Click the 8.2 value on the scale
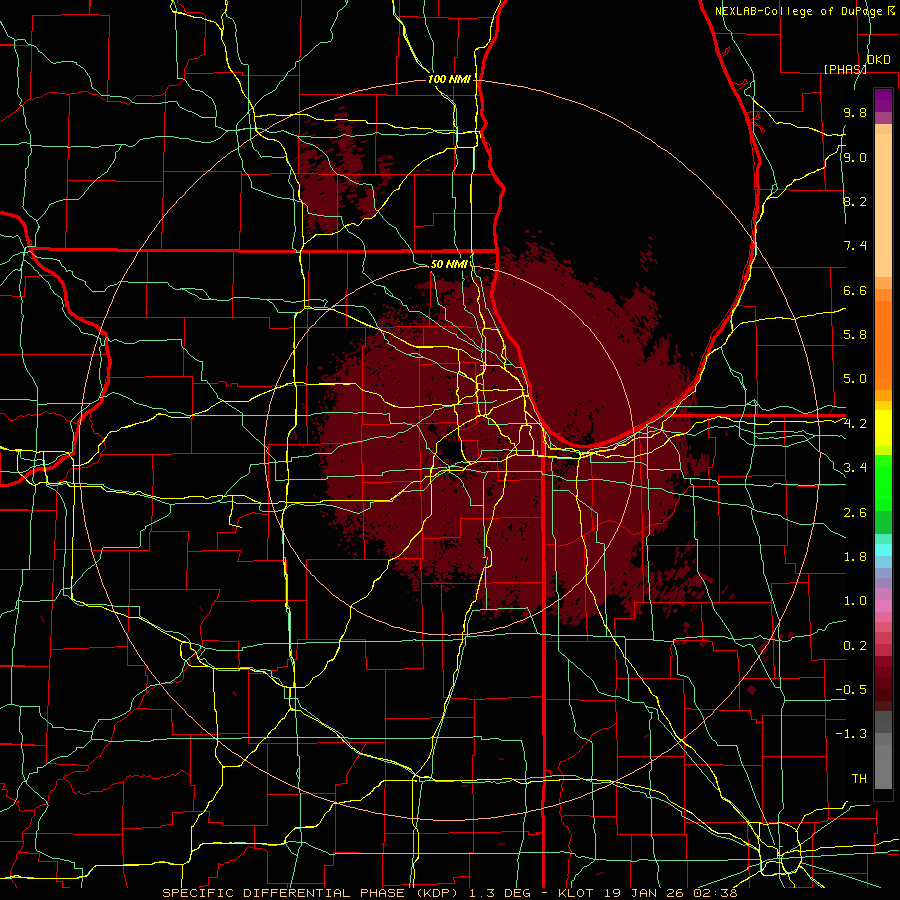This screenshot has height=900, width=900. (855, 202)
